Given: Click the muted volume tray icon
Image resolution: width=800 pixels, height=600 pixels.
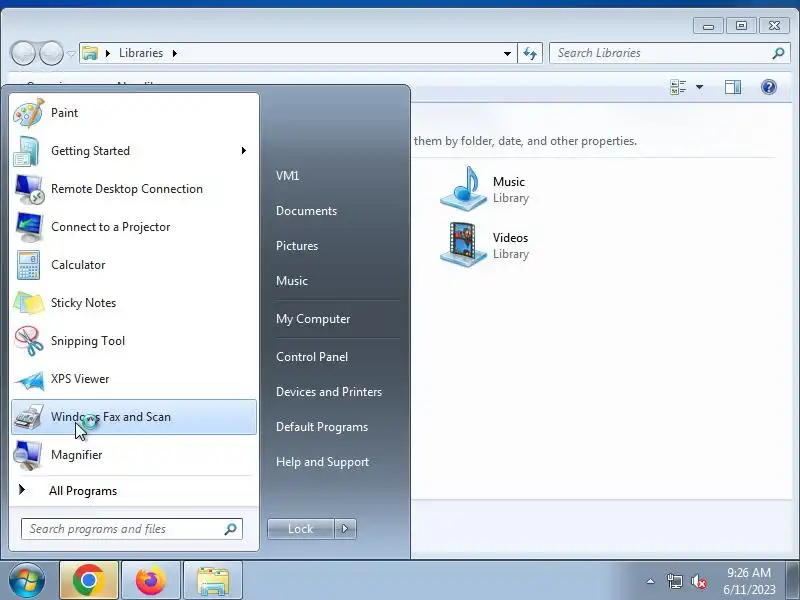Looking at the screenshot, I should [x=698, y=581].
